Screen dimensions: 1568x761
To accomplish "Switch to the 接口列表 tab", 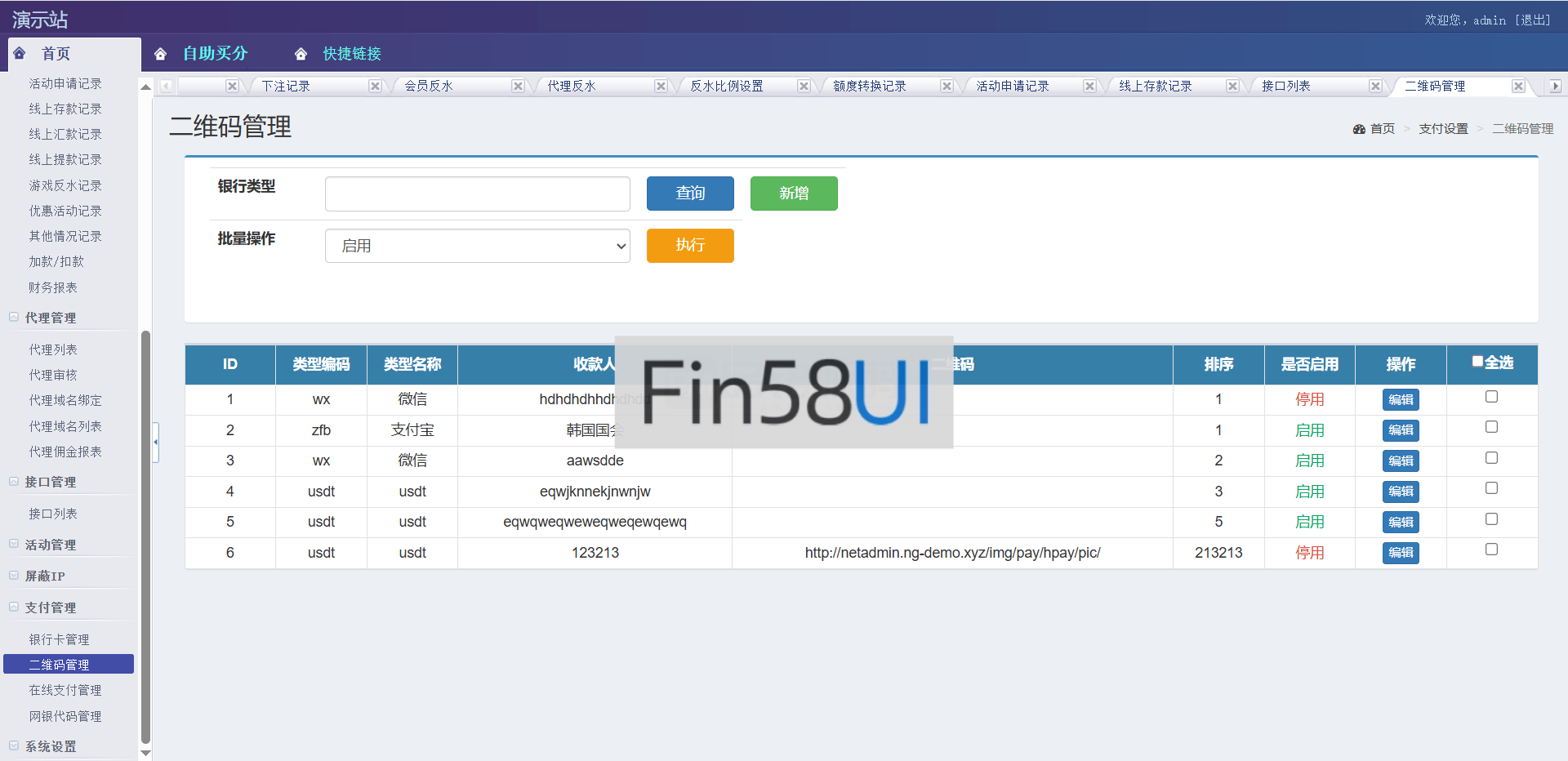I will click(1286, 86).
